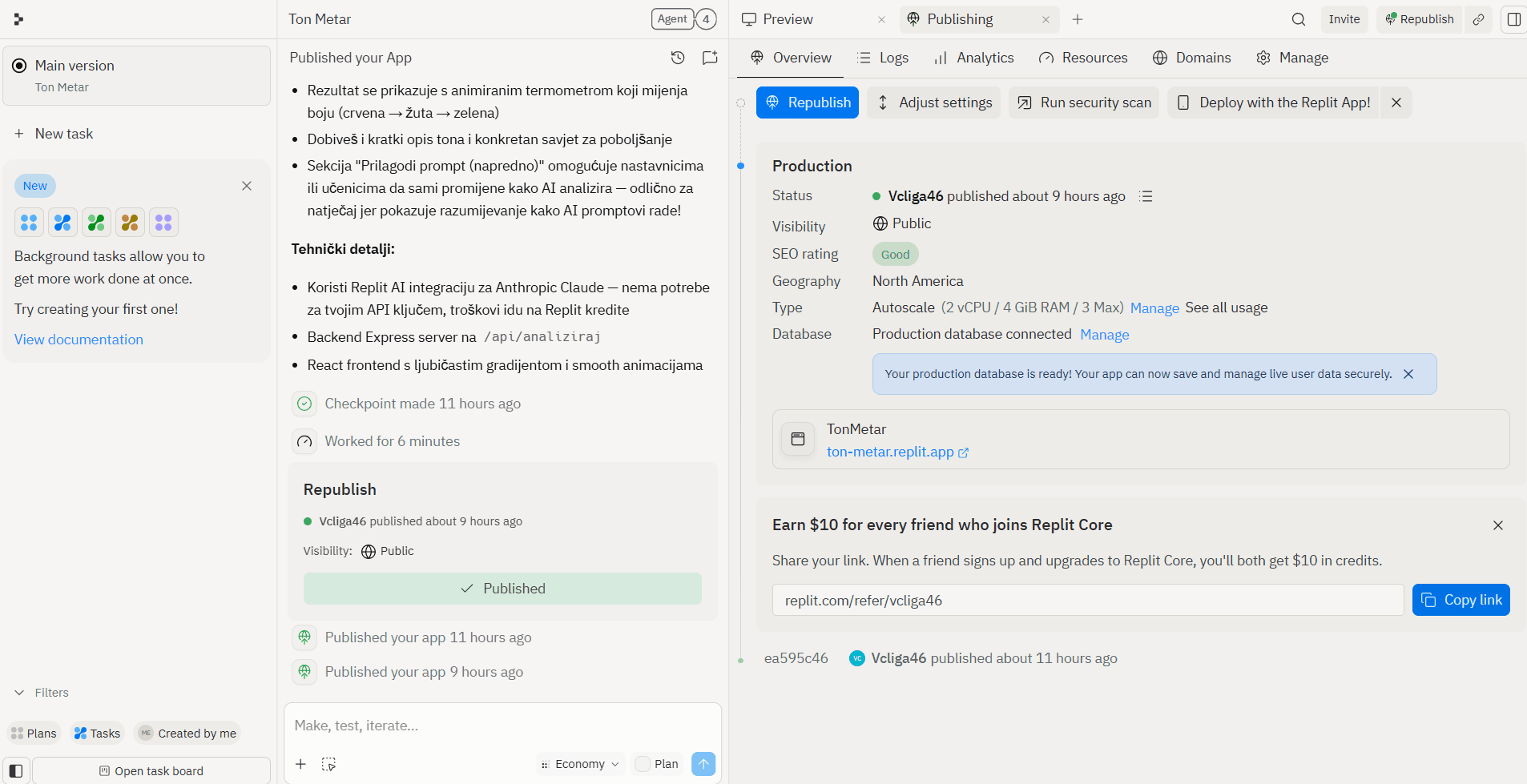Close the Earn $10 referral card
The image size is (1527, 784).
pos(1498,525)
